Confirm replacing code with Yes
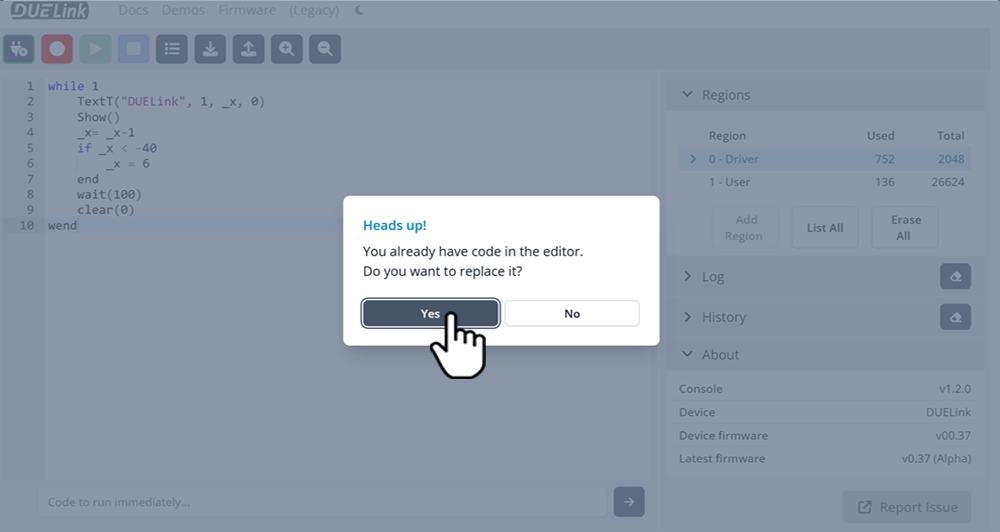 (430, 313)
